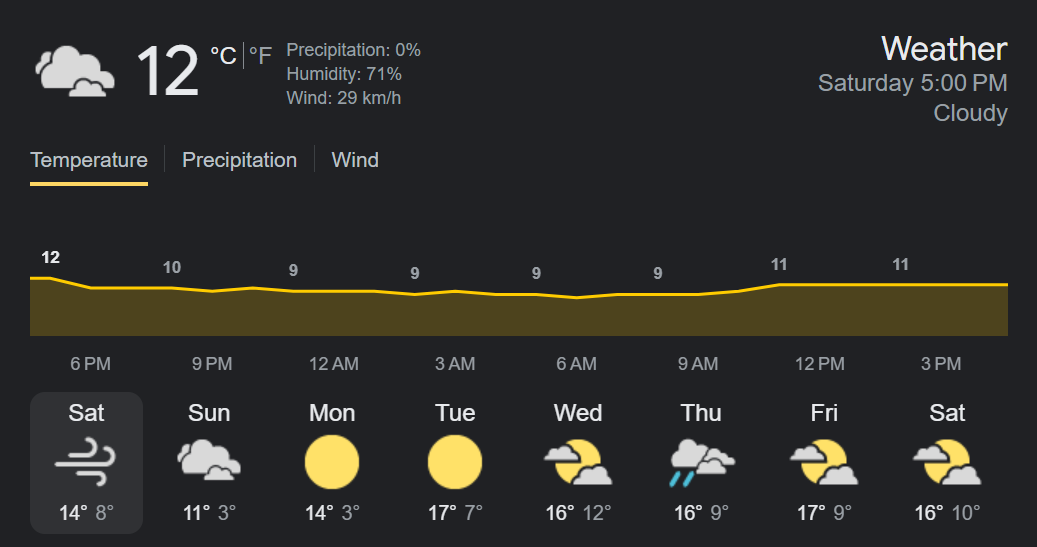Click Wednesday's partly cloudy icon

click(x=578, y=462)
